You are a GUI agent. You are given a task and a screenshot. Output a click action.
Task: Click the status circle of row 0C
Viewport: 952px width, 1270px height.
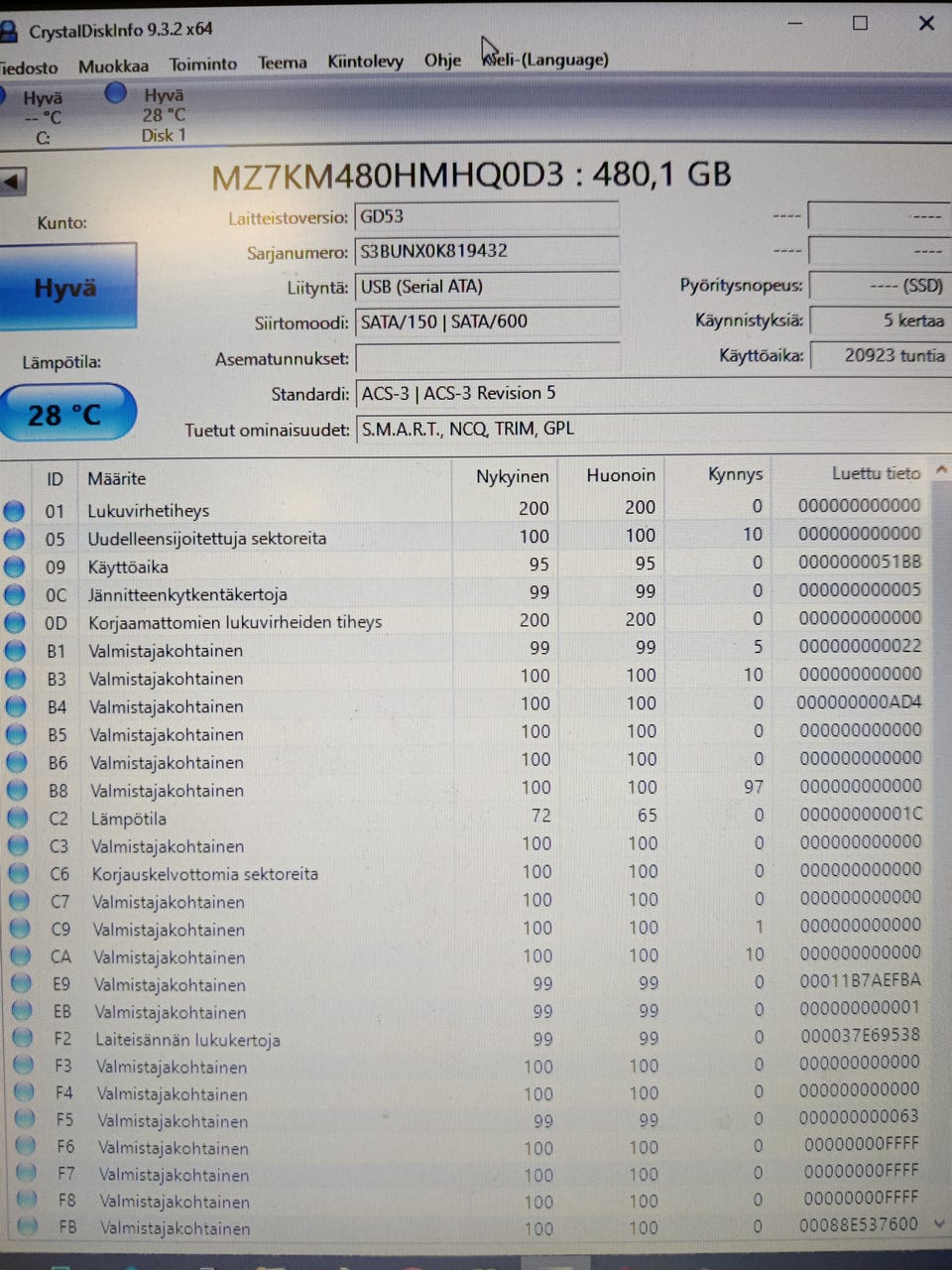14,594
